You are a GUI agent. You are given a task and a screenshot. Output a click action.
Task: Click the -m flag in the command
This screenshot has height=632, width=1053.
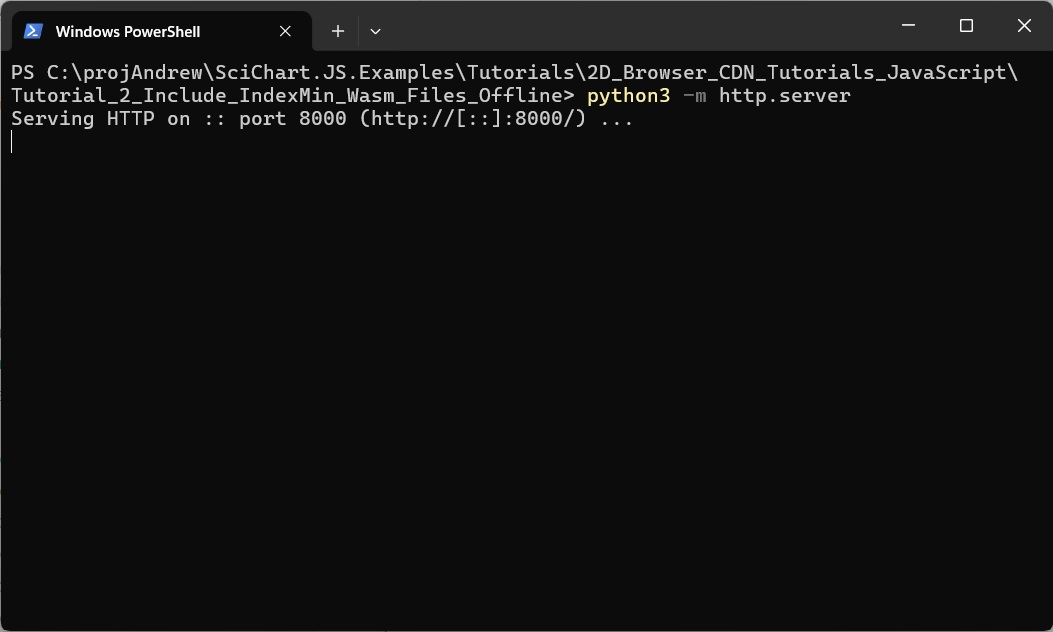(694, 96)
